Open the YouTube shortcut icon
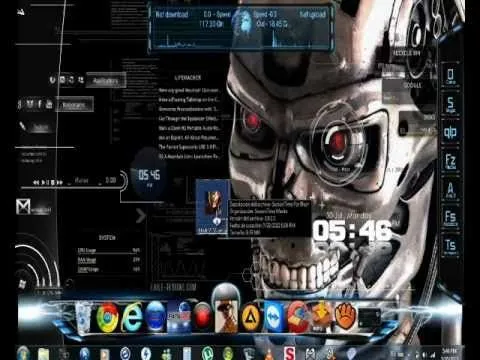 [49, 105]
